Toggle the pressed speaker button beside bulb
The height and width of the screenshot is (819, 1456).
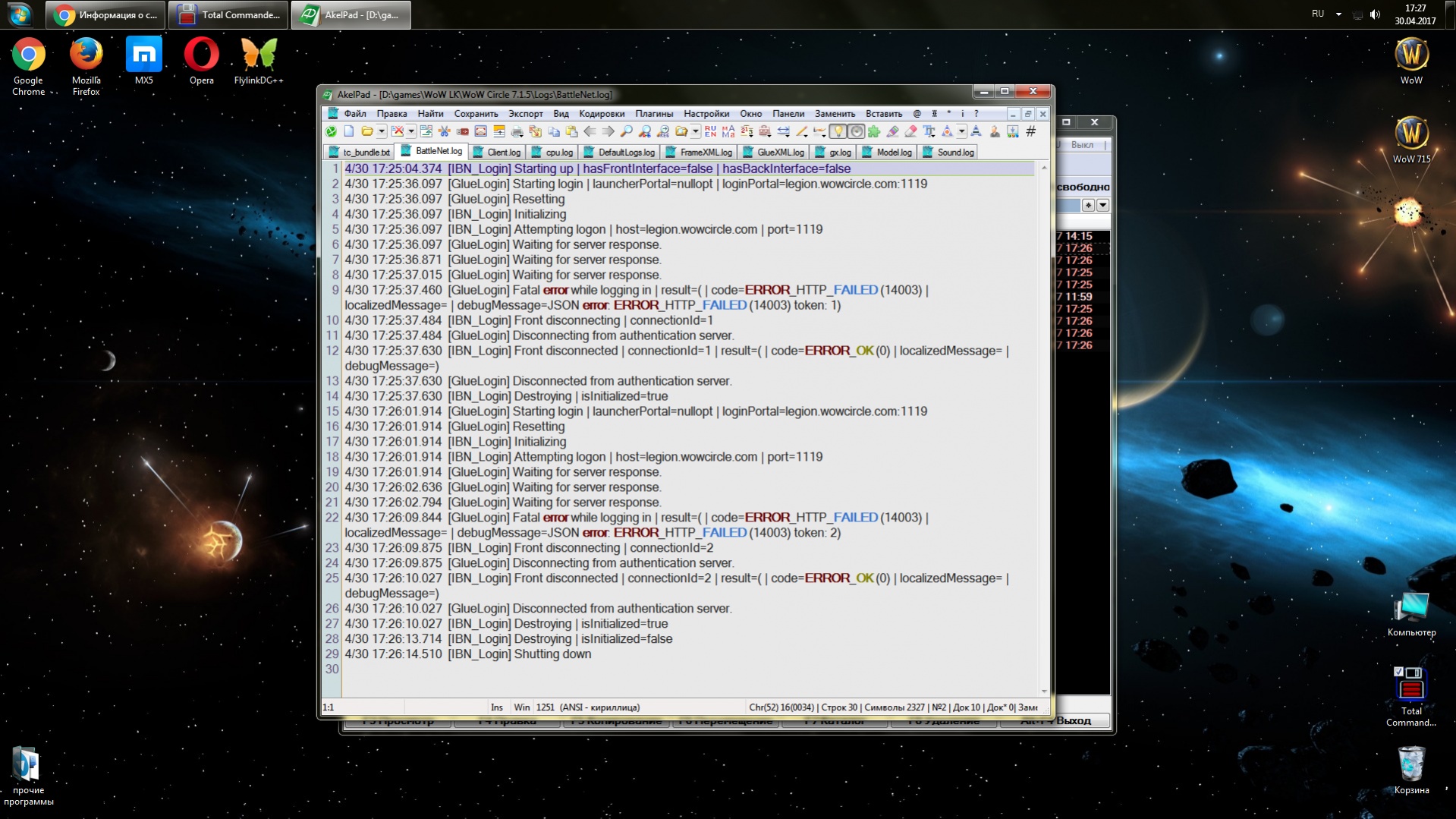(856, 132)
